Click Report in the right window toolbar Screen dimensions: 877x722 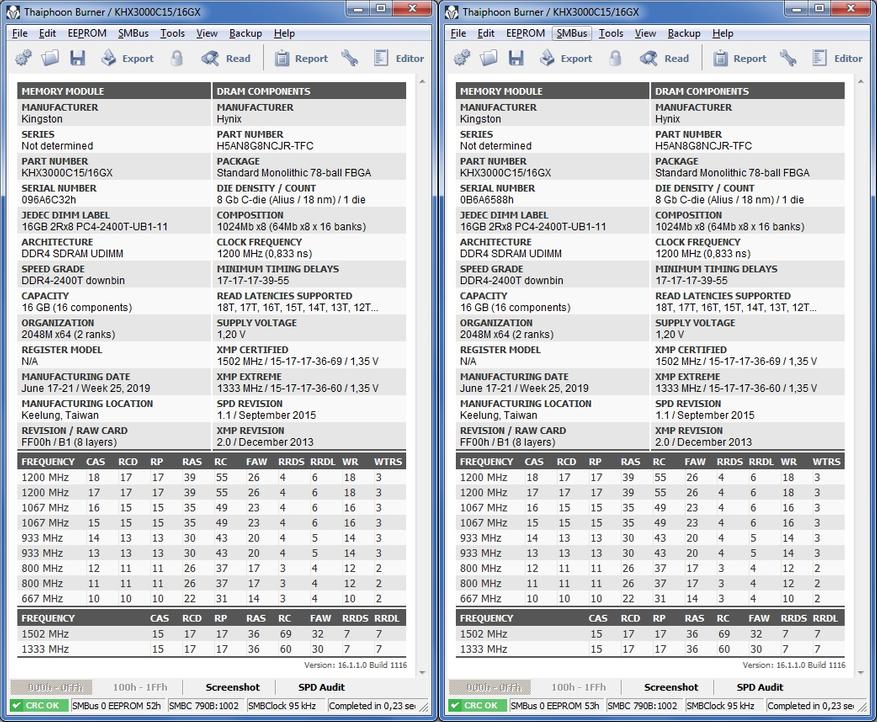(740, 58)
